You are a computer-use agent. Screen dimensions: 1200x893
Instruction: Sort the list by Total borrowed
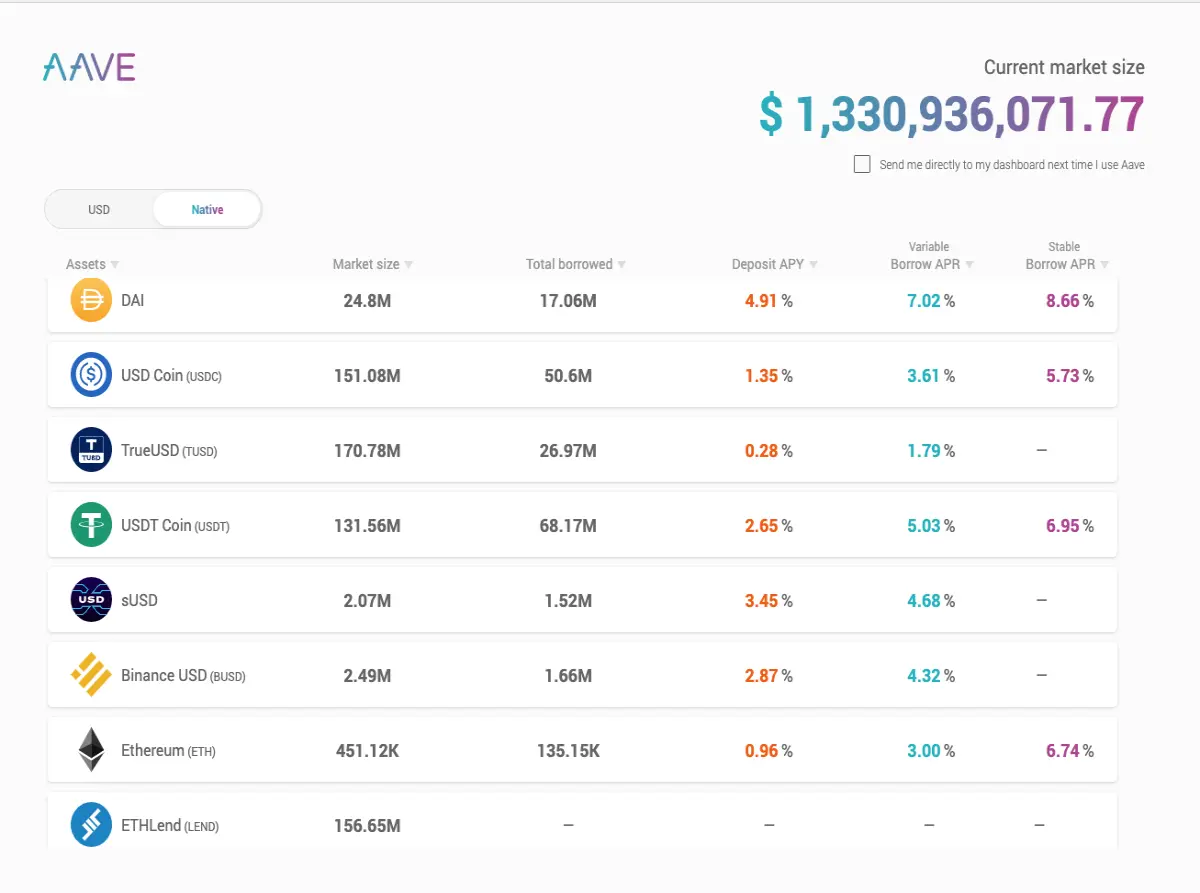tap(576, 264)
